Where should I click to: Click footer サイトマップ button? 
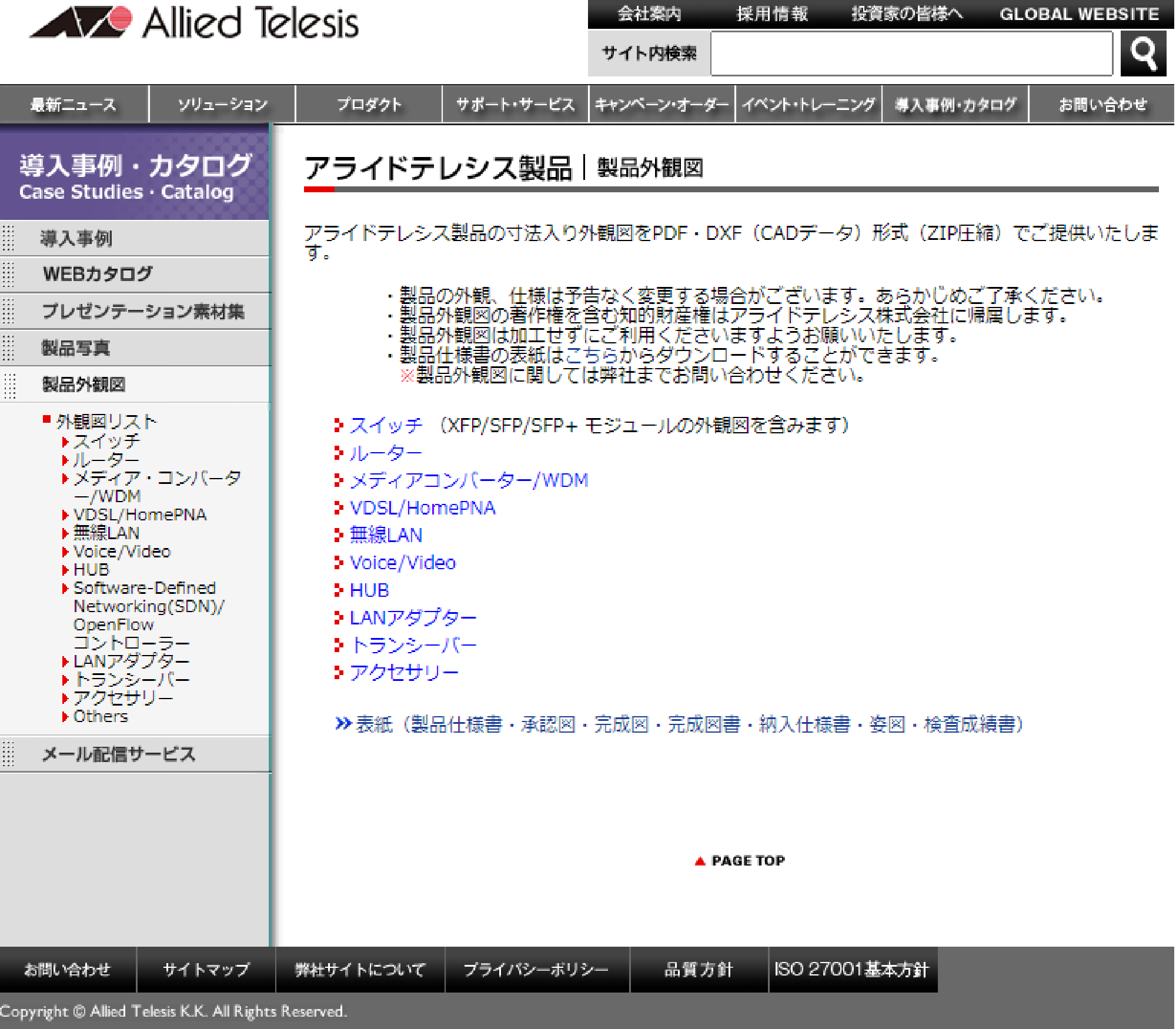pyautogui.click(x=206, y=969)
